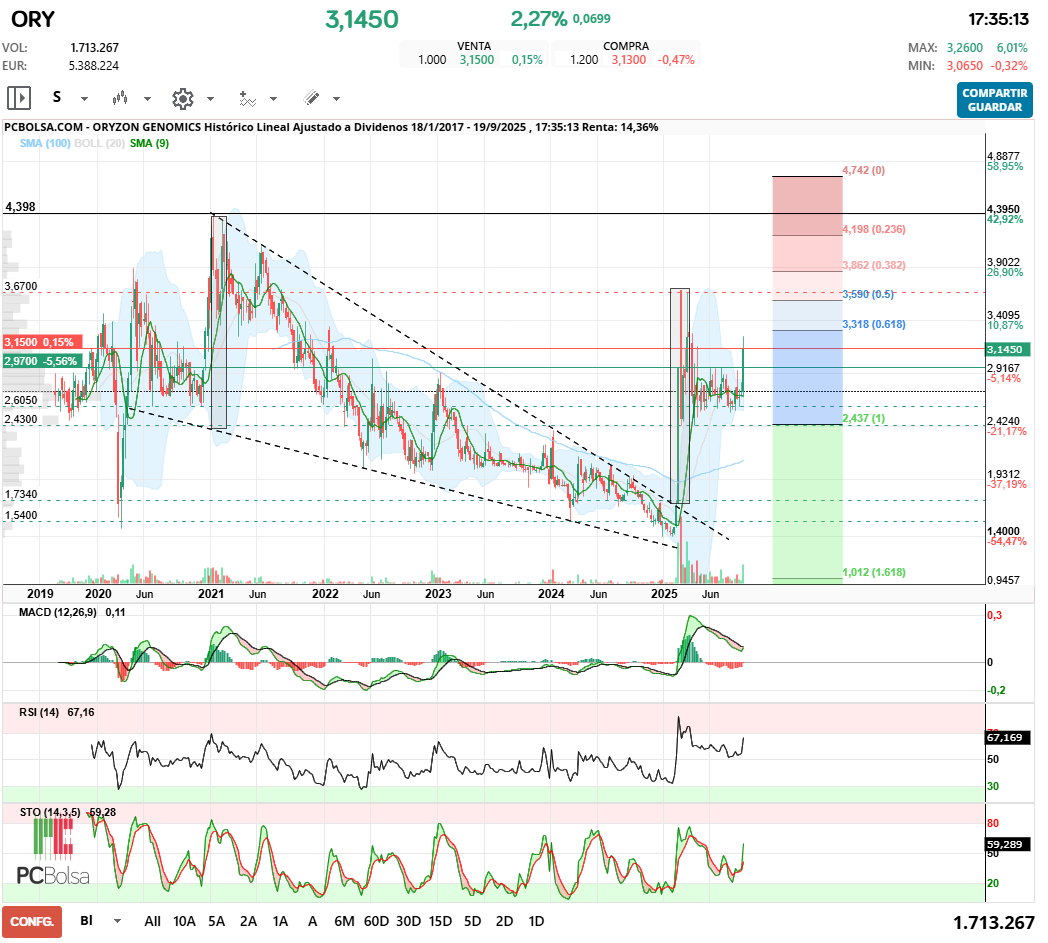Click the Fibonacci 4,198 (0.236) level label

click(874, 229)
